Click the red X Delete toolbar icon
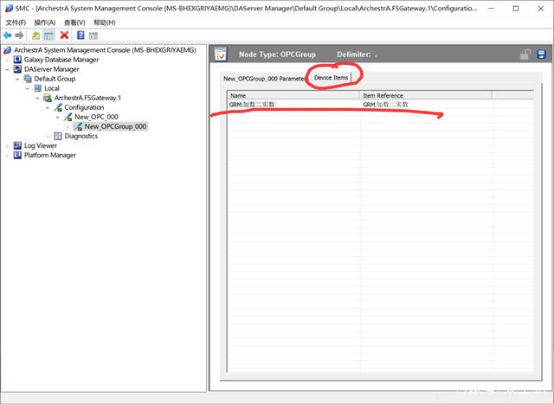554x404 pixels. [x=64, y=35]
